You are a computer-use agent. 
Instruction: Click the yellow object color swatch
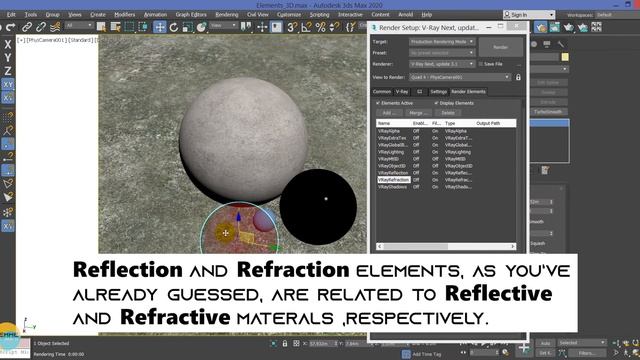(564, 57)
